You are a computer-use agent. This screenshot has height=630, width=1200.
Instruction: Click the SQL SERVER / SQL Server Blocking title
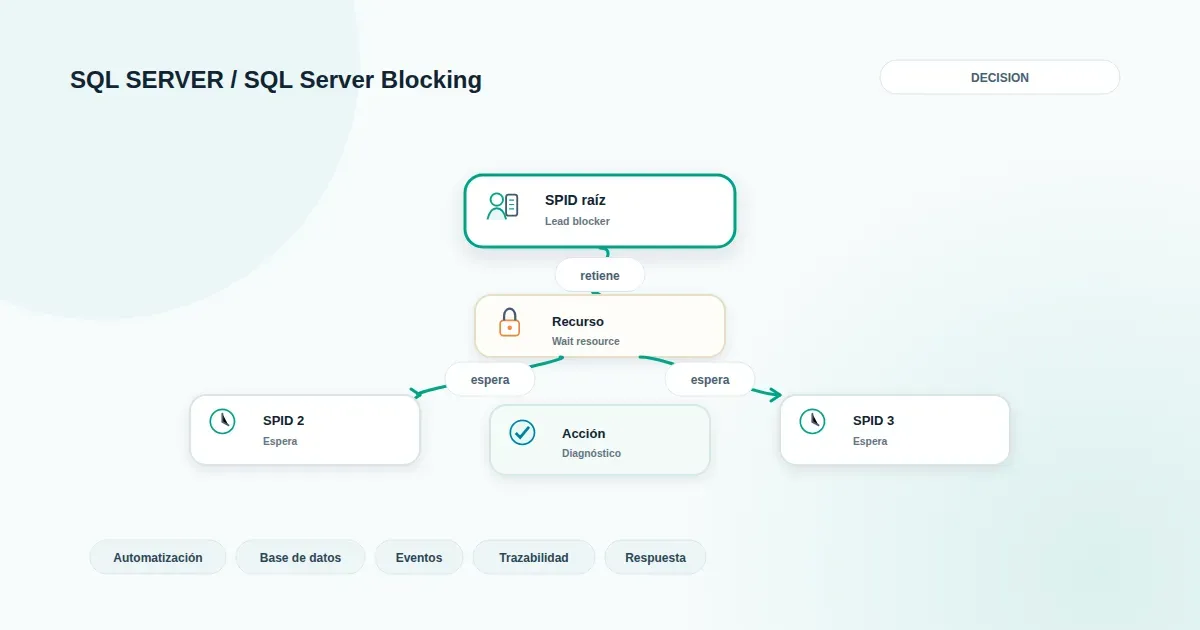coord(276,80)
